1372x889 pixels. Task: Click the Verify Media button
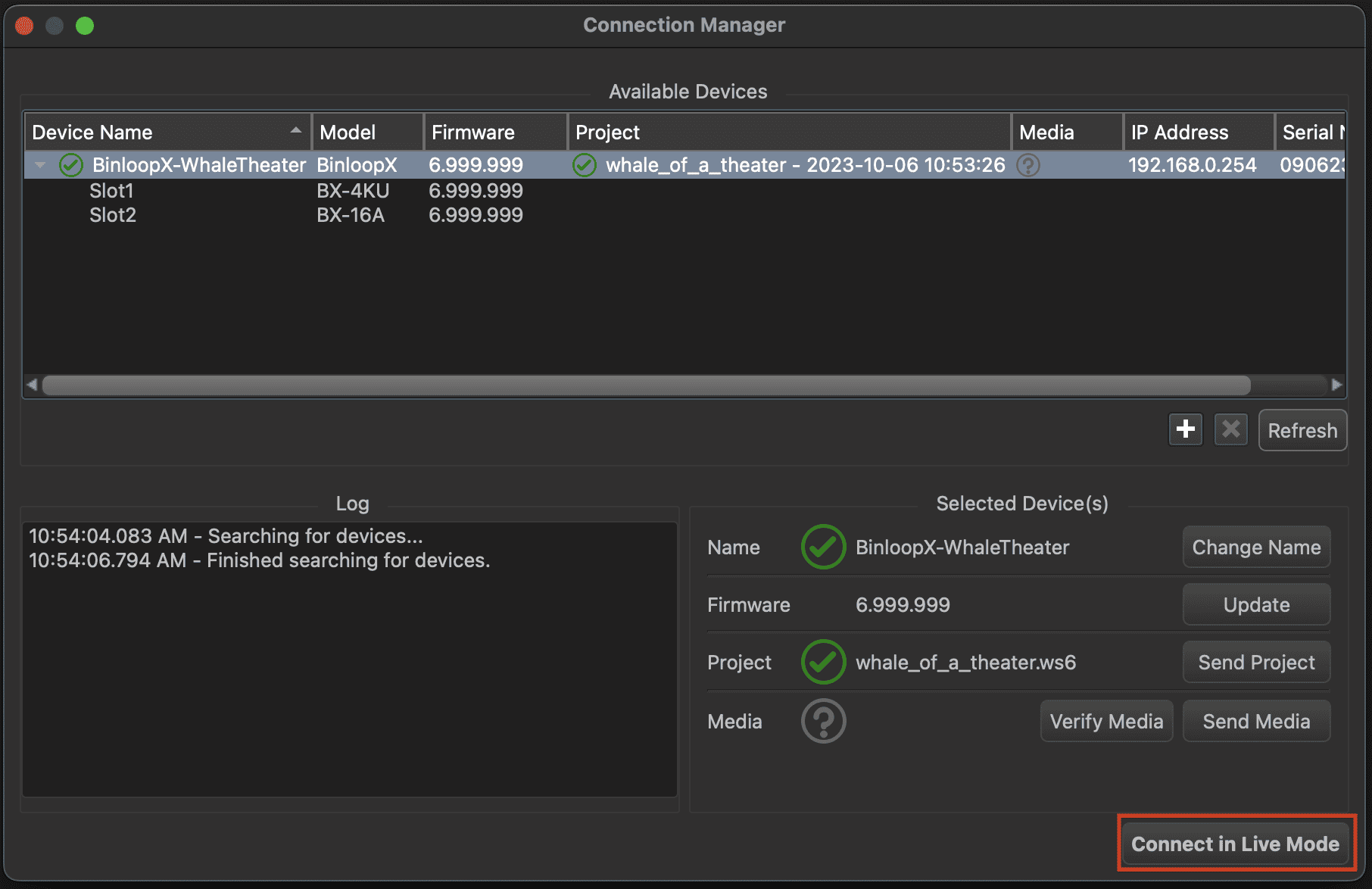coord(1105,721)
